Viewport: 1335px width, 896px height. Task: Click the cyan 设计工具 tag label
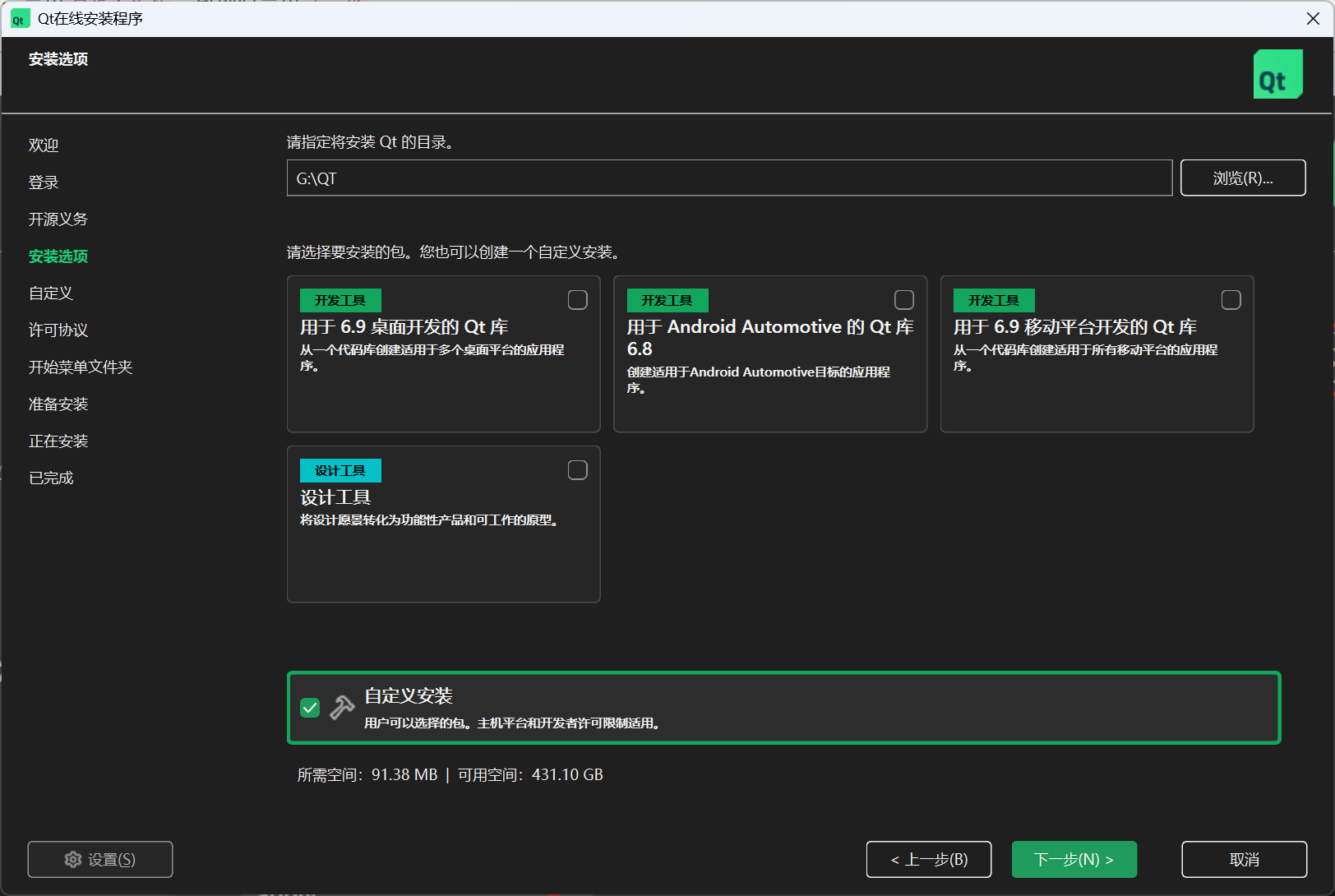[x=340, y=470]
